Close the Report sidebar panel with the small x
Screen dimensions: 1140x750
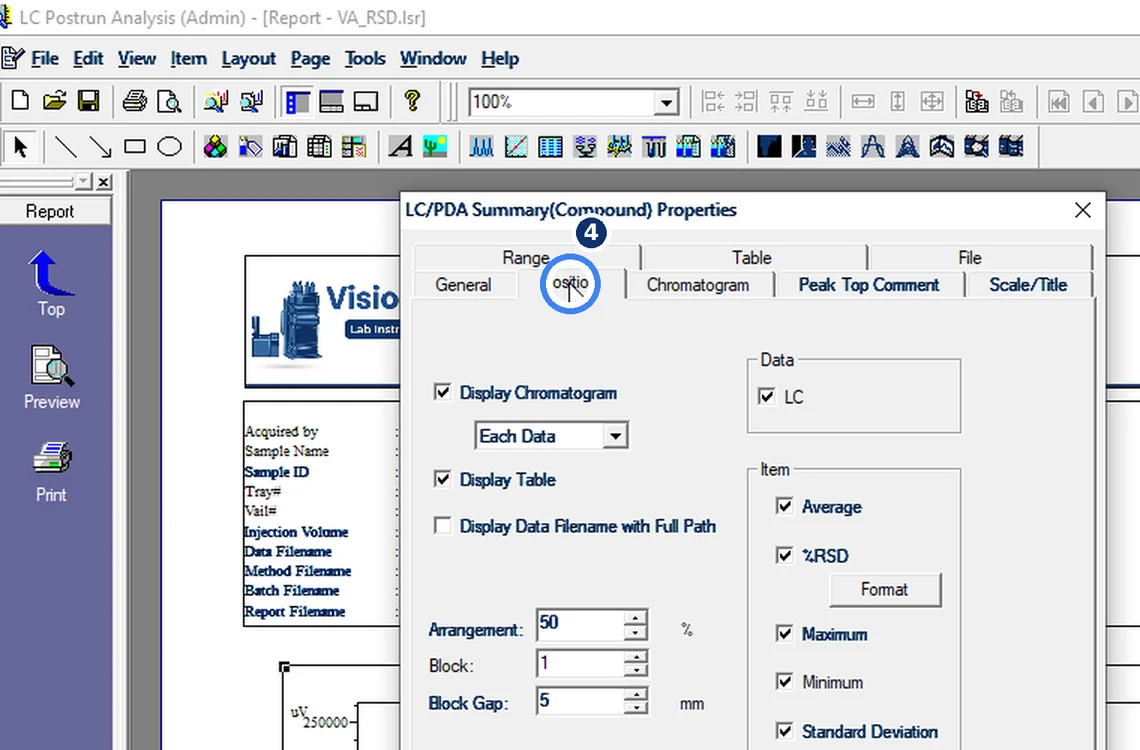coord(104,181)
